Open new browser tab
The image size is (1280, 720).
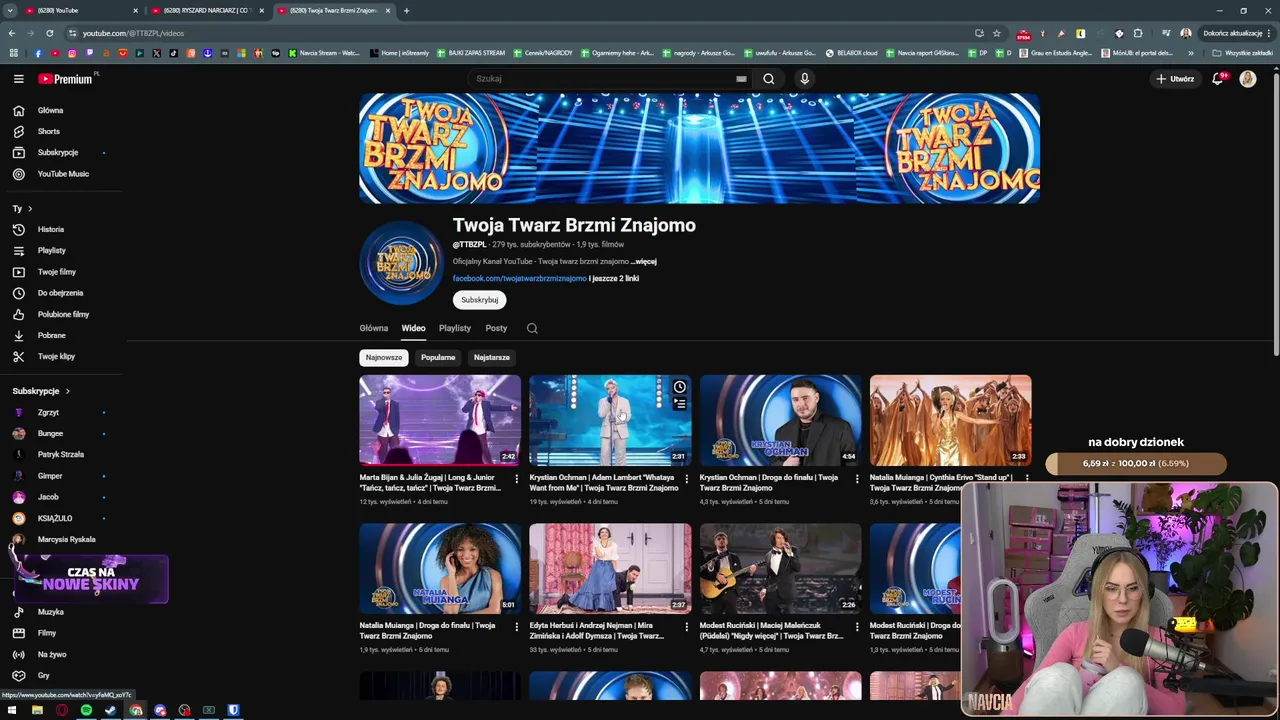click(406, 10)
